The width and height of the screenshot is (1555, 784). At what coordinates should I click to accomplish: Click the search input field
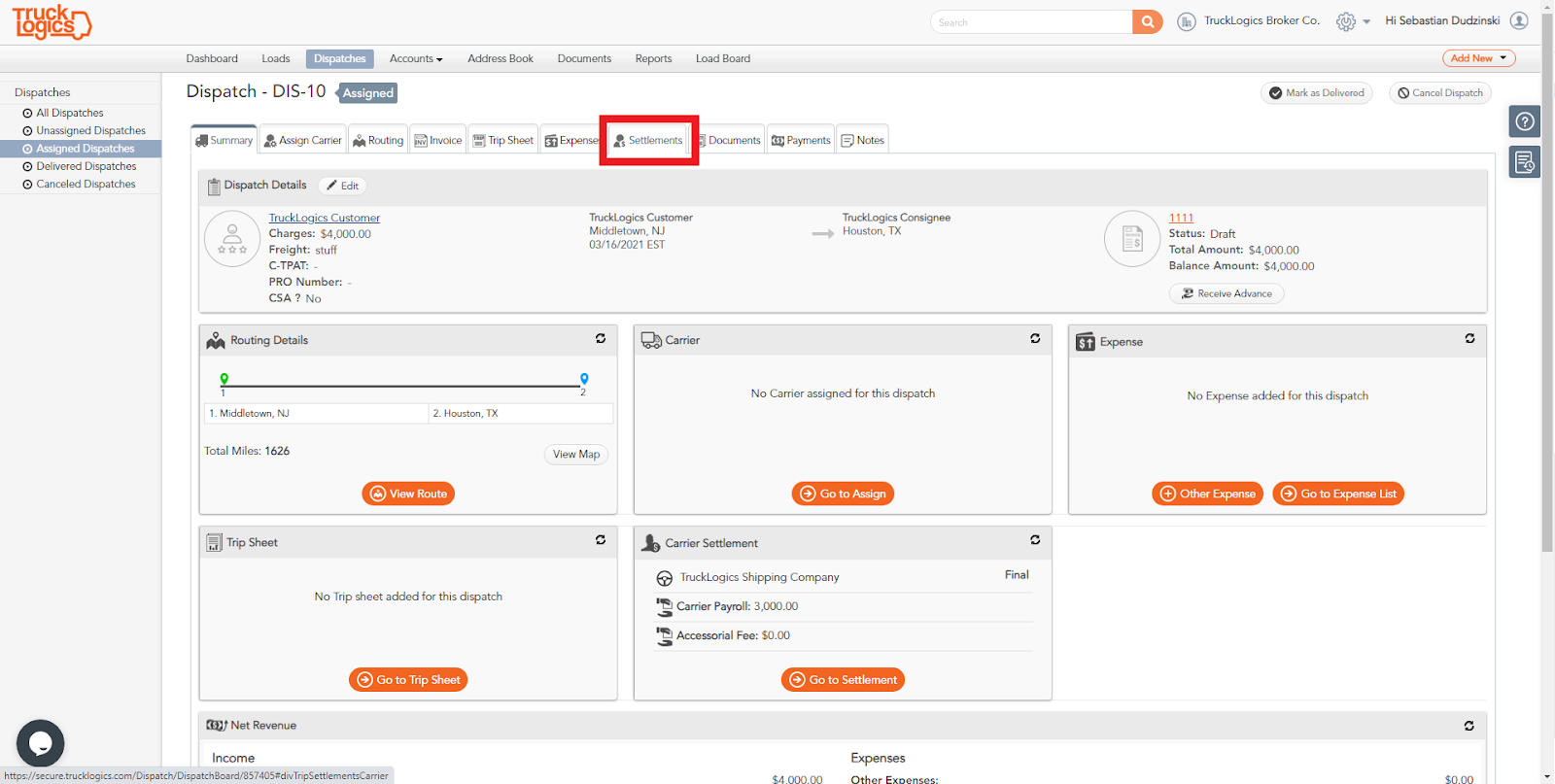pos(1031,22)
